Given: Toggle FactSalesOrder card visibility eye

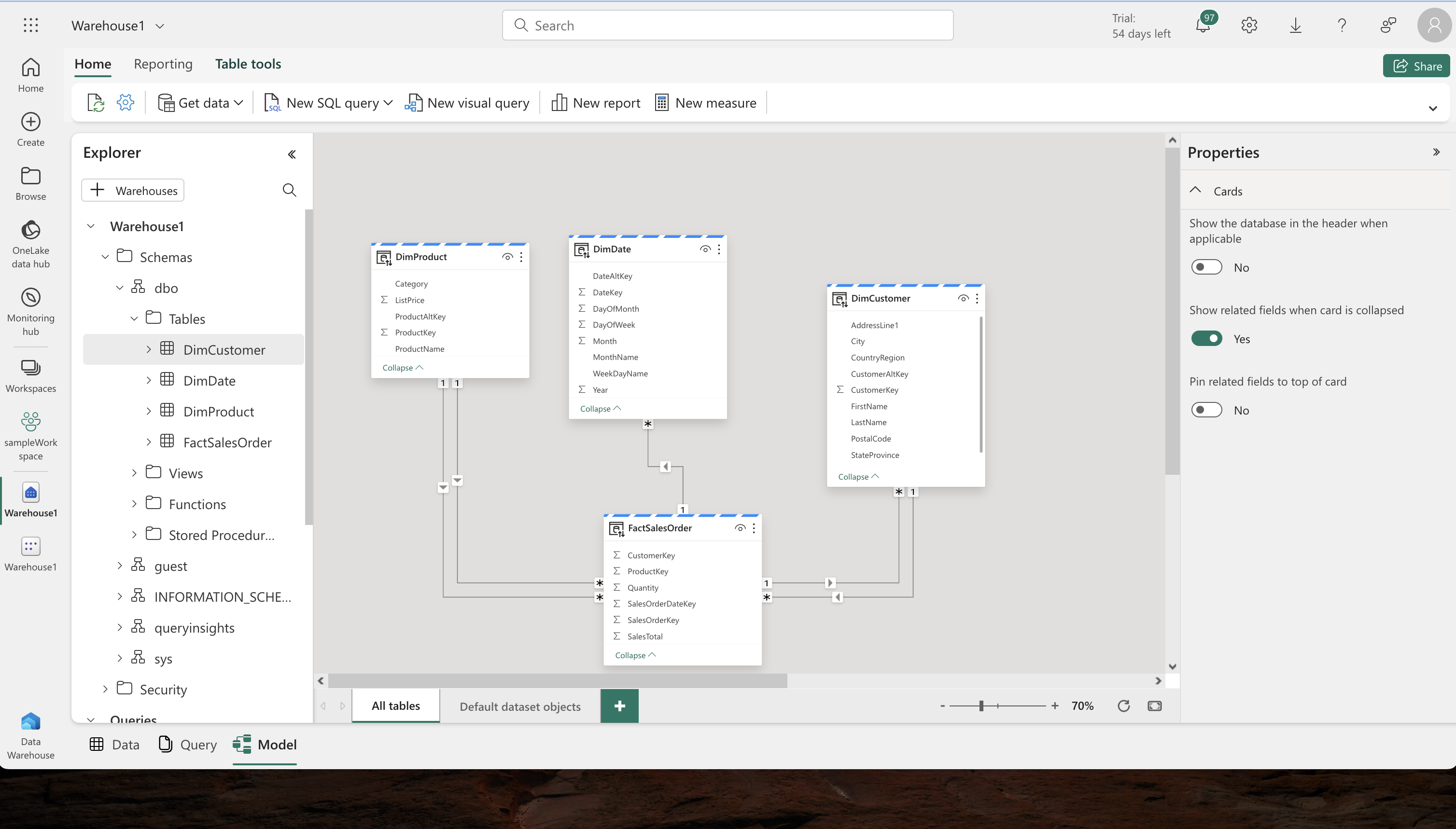Looking at the screenshot, I should click(x=740, y=528).
